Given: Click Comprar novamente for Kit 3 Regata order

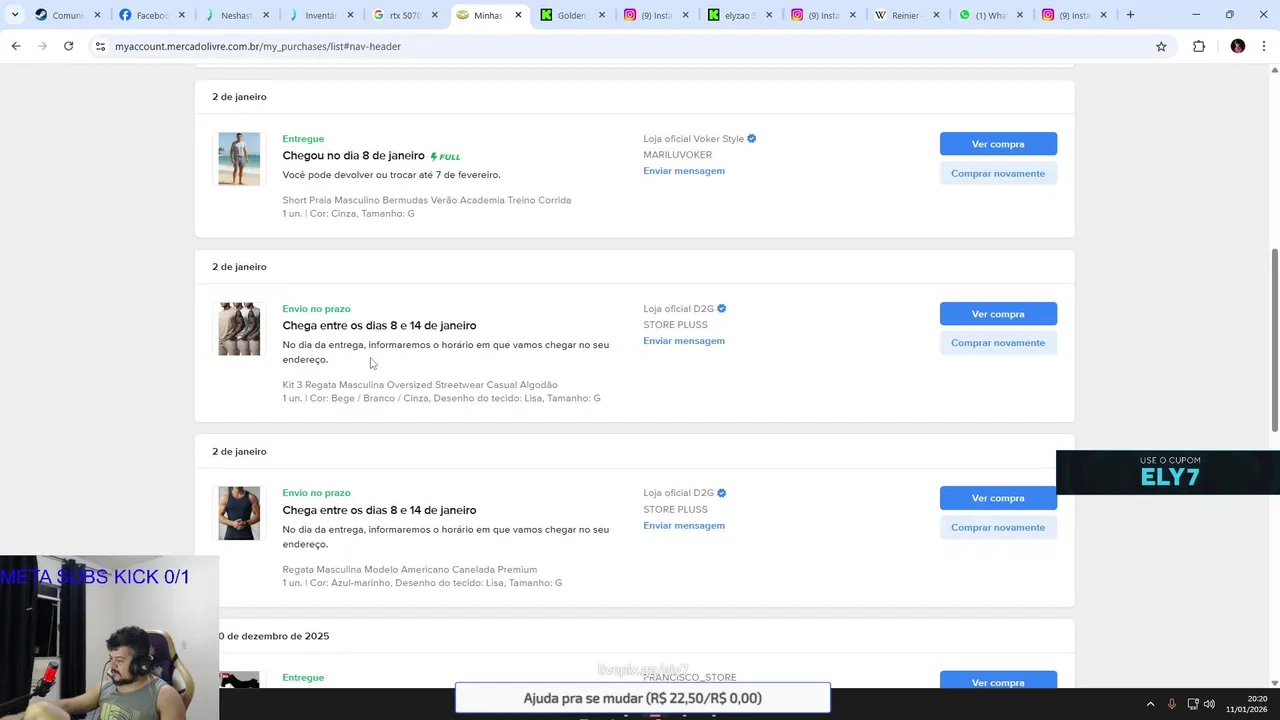Looking at the screenshot, I should pos(998,343).
